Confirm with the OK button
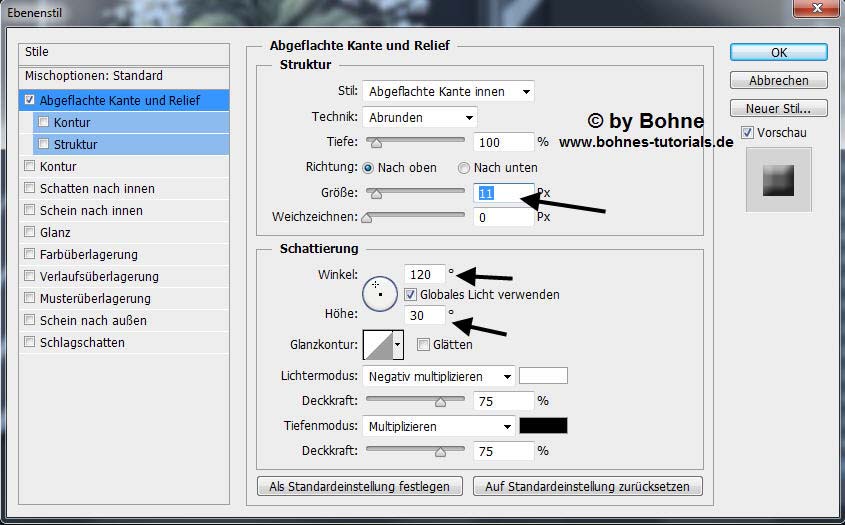The width and height of the screenshot is (845, 525). click(x=779, y=52)
